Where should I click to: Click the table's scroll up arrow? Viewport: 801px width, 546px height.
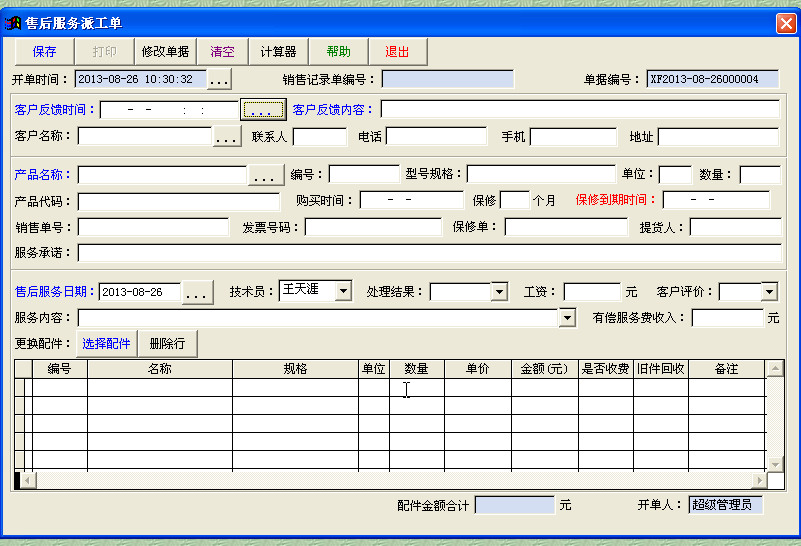[775, 368]
